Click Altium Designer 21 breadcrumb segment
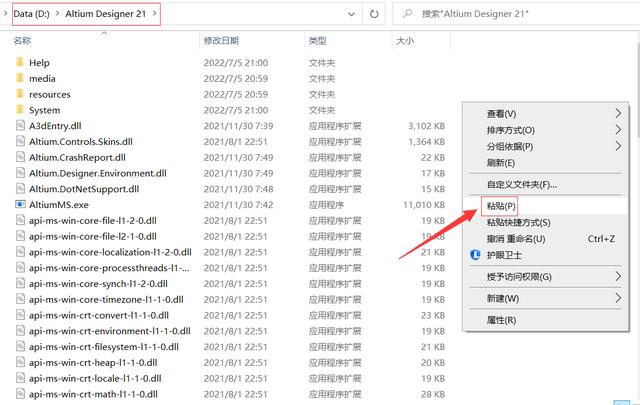The width and height of the screenshot is (640, 405). 105,13
